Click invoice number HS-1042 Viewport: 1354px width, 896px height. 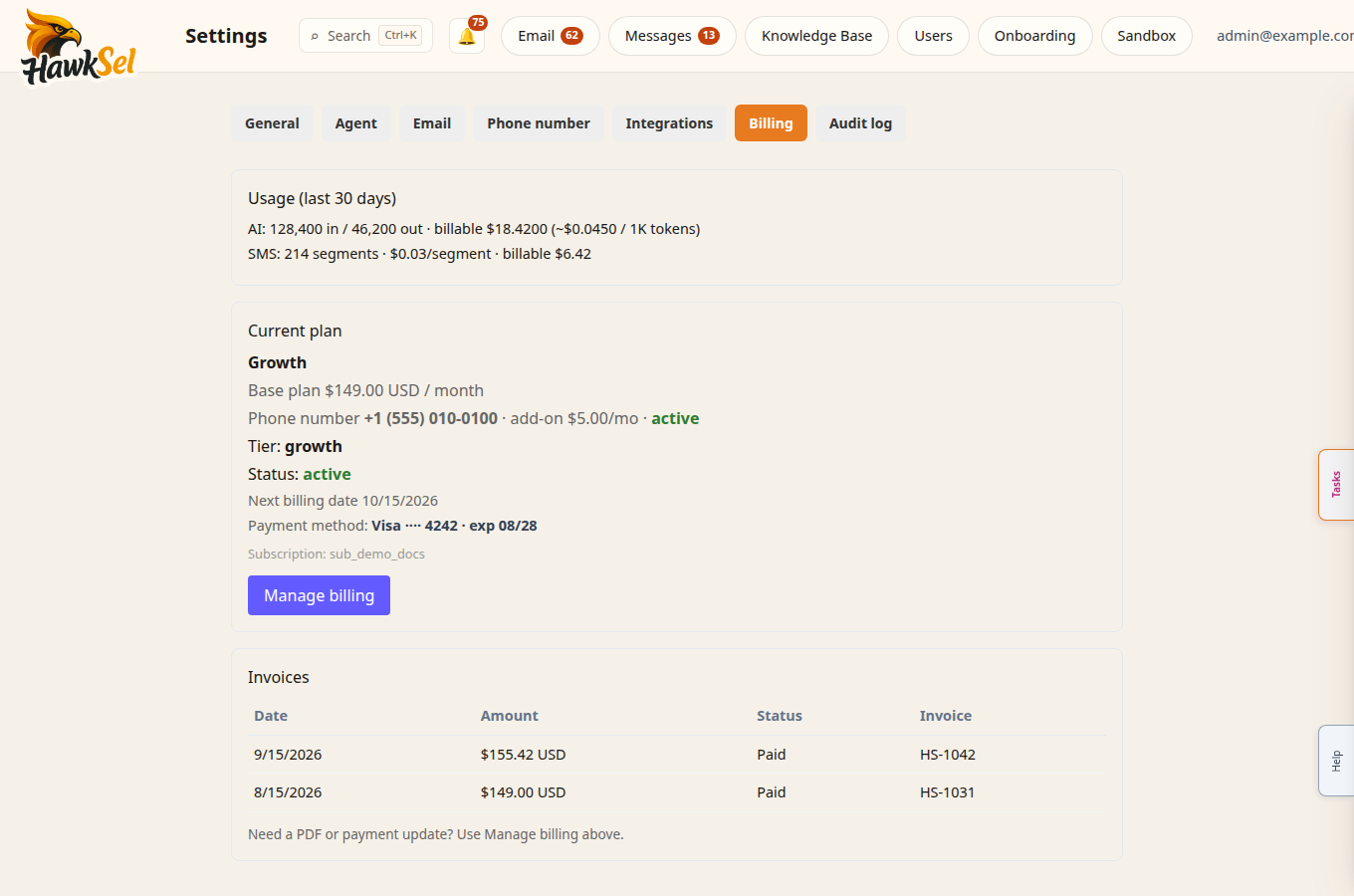click(948, 755)
